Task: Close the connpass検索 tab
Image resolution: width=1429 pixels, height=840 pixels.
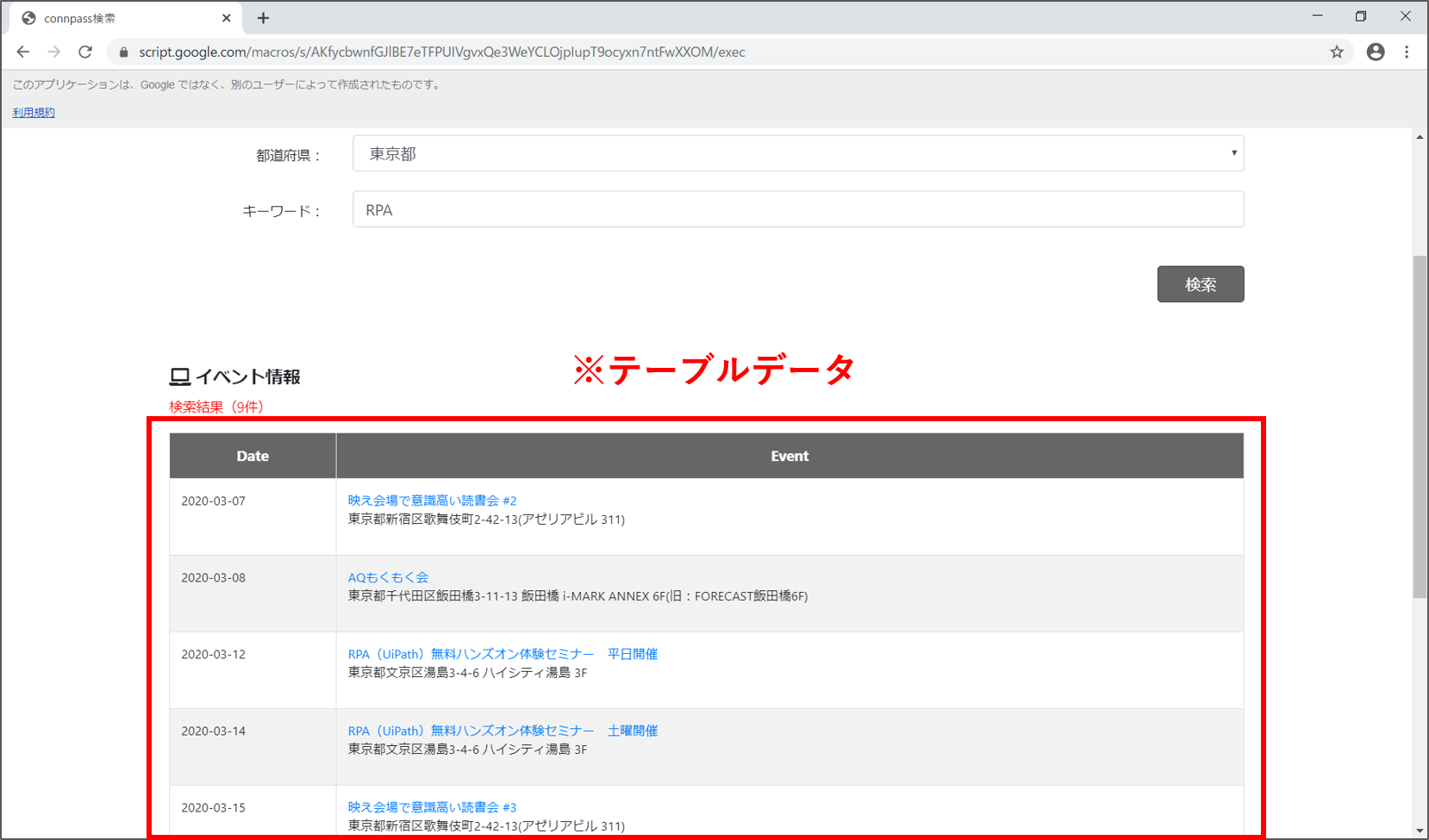Action: [227, 18]
